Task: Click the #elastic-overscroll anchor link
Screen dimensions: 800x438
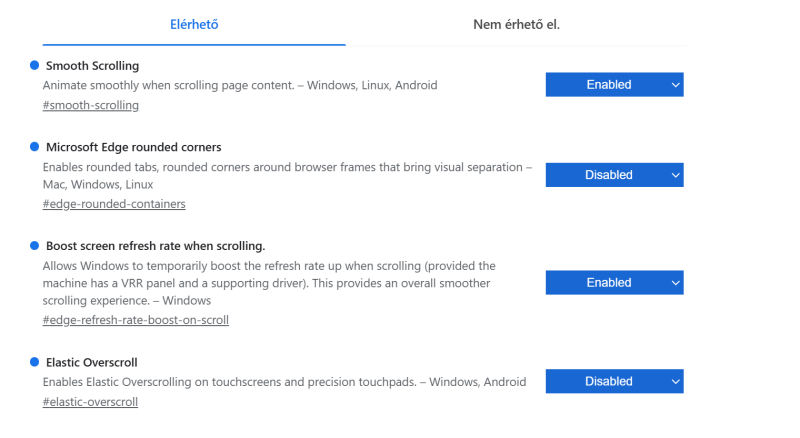Action: [90, 402]
